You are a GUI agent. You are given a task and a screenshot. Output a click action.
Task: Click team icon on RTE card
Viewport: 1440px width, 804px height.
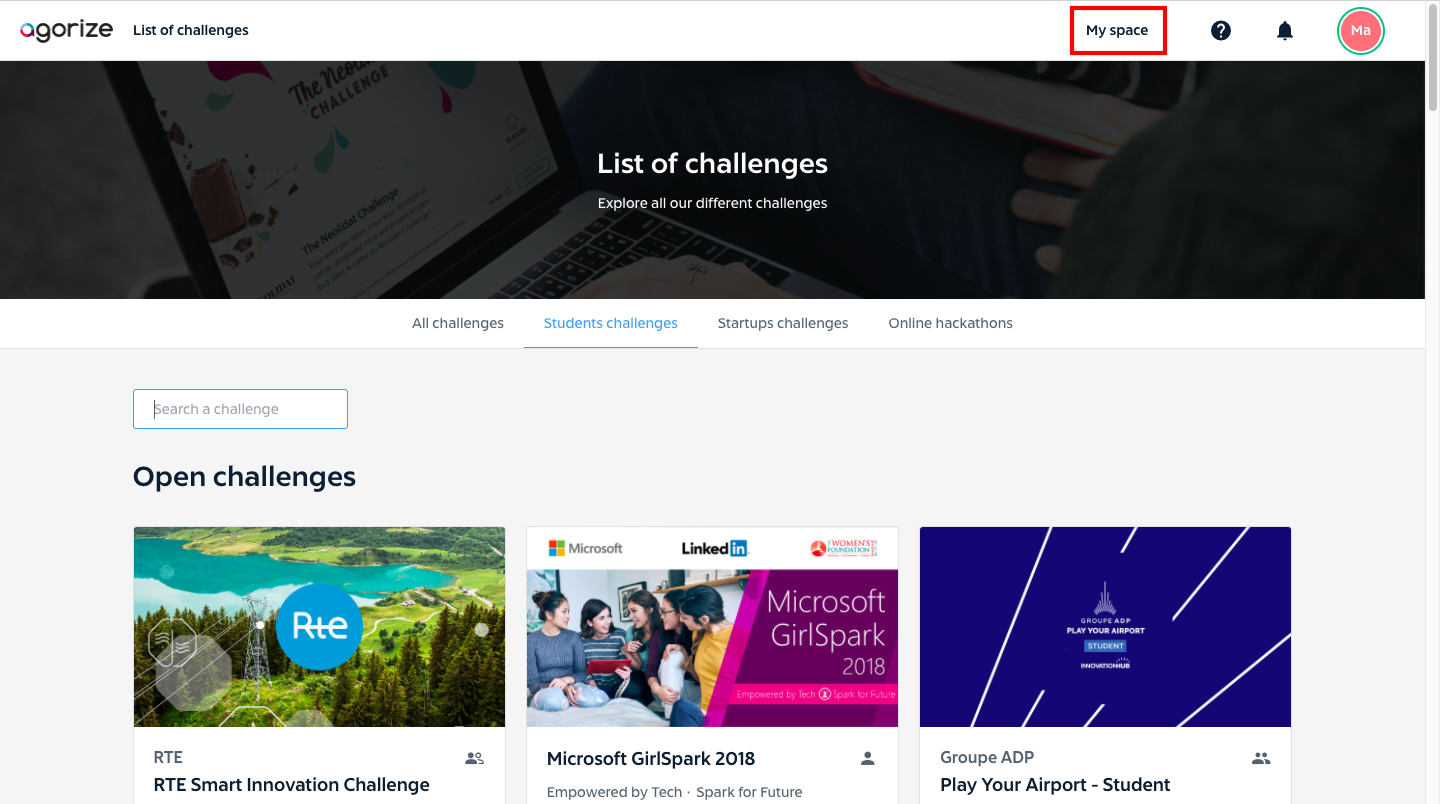point(474,758)
